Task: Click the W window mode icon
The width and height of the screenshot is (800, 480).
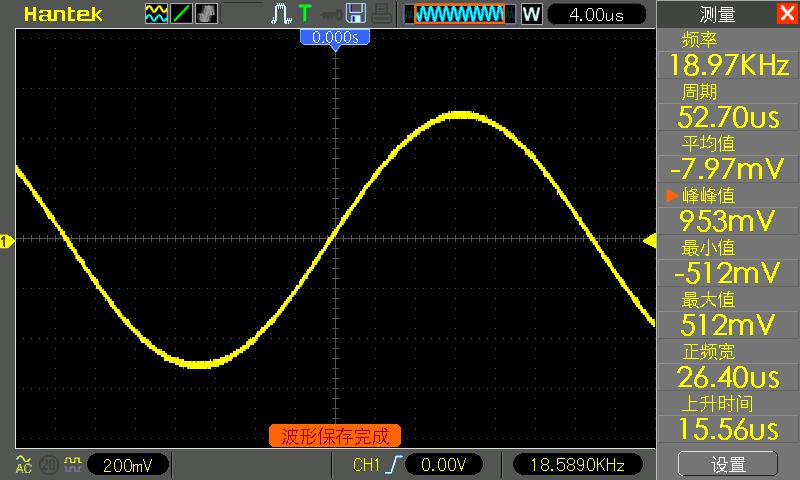Action: point(531,14)
